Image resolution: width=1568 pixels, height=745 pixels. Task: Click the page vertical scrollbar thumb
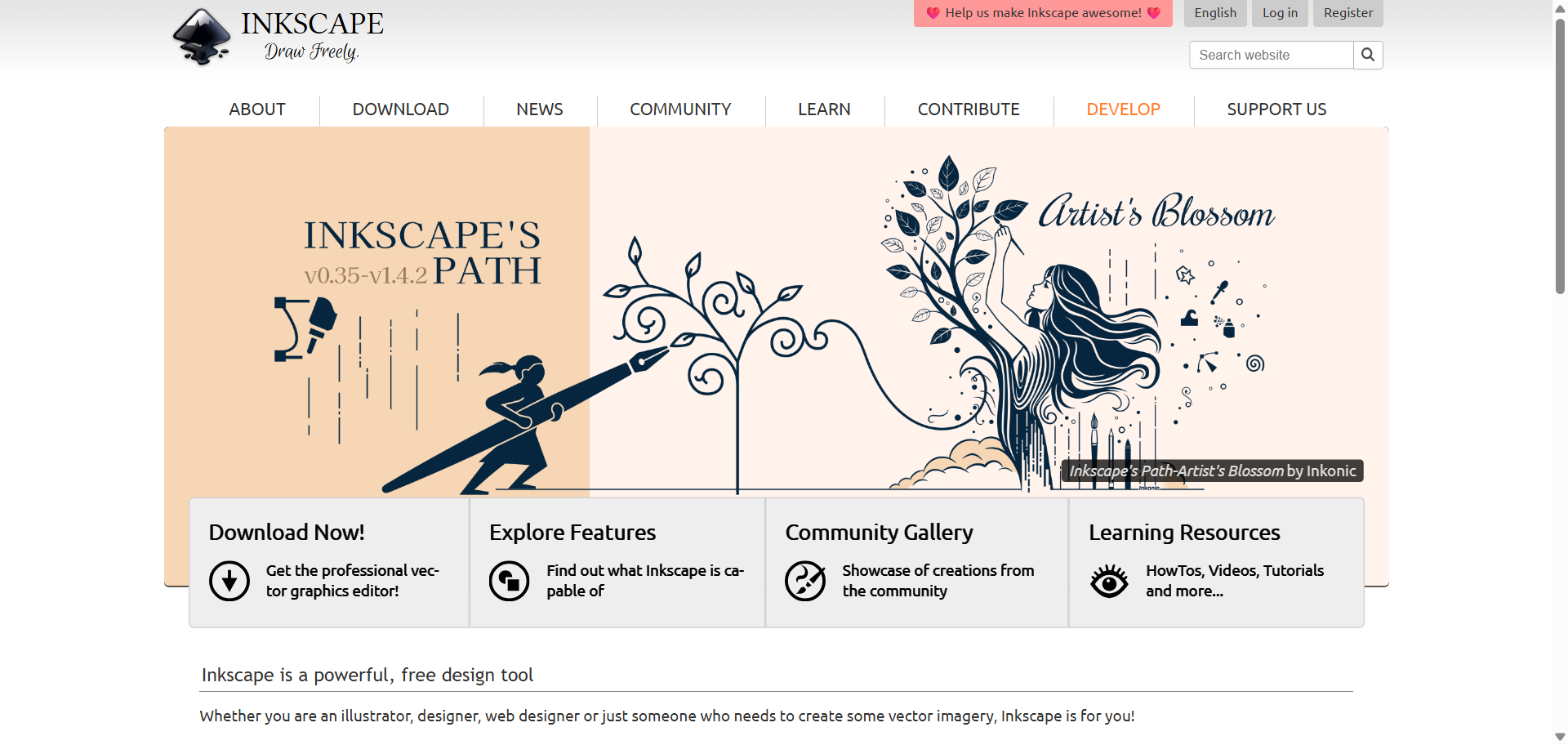[1560, 155]
